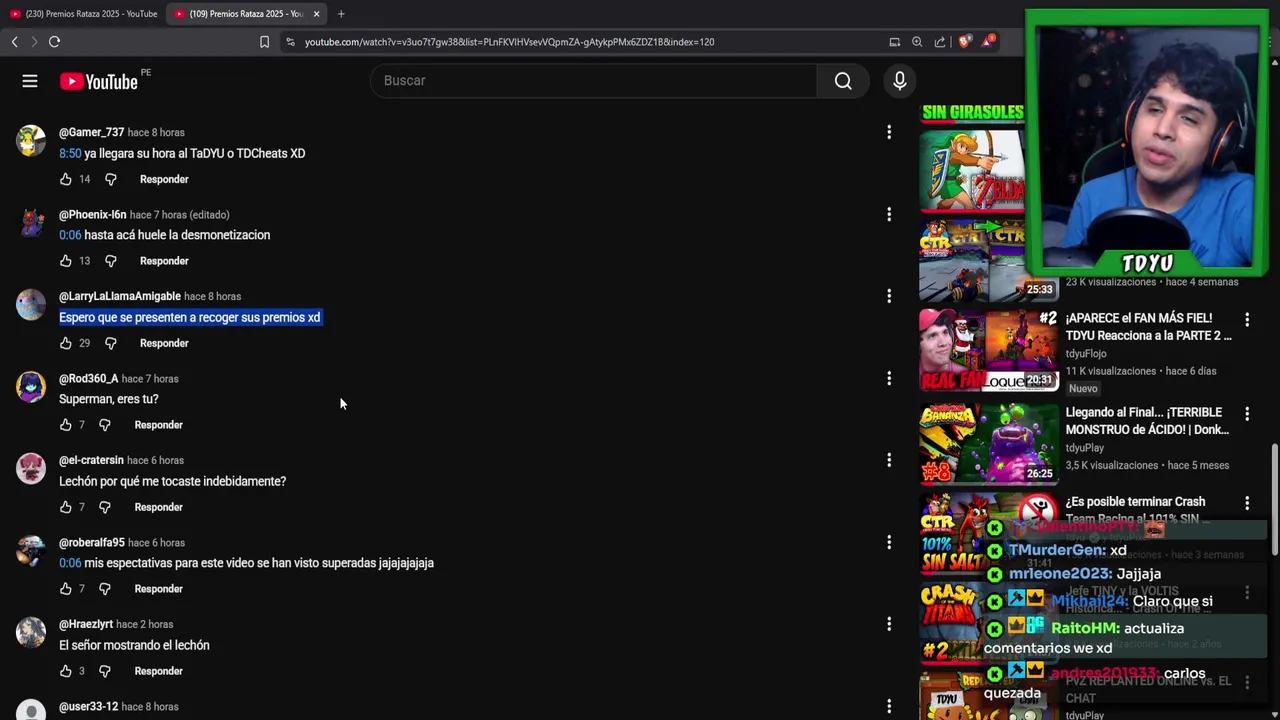Focus the Buscar search field
Screen dimensions: 1280x720
point(594,81)
